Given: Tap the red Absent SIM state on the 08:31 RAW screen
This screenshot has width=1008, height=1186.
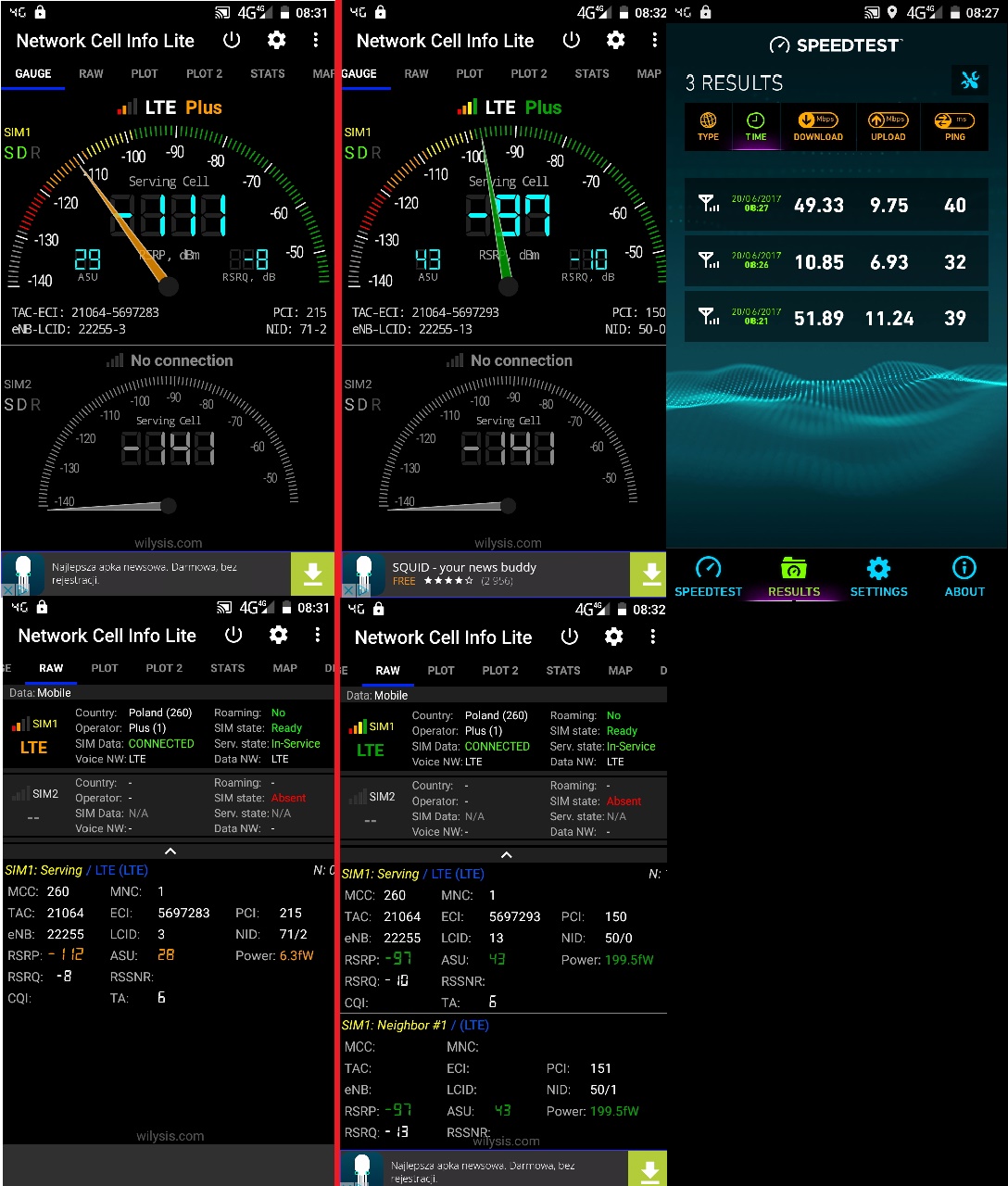Looking at the screenshot, I should tap(288, 798).
